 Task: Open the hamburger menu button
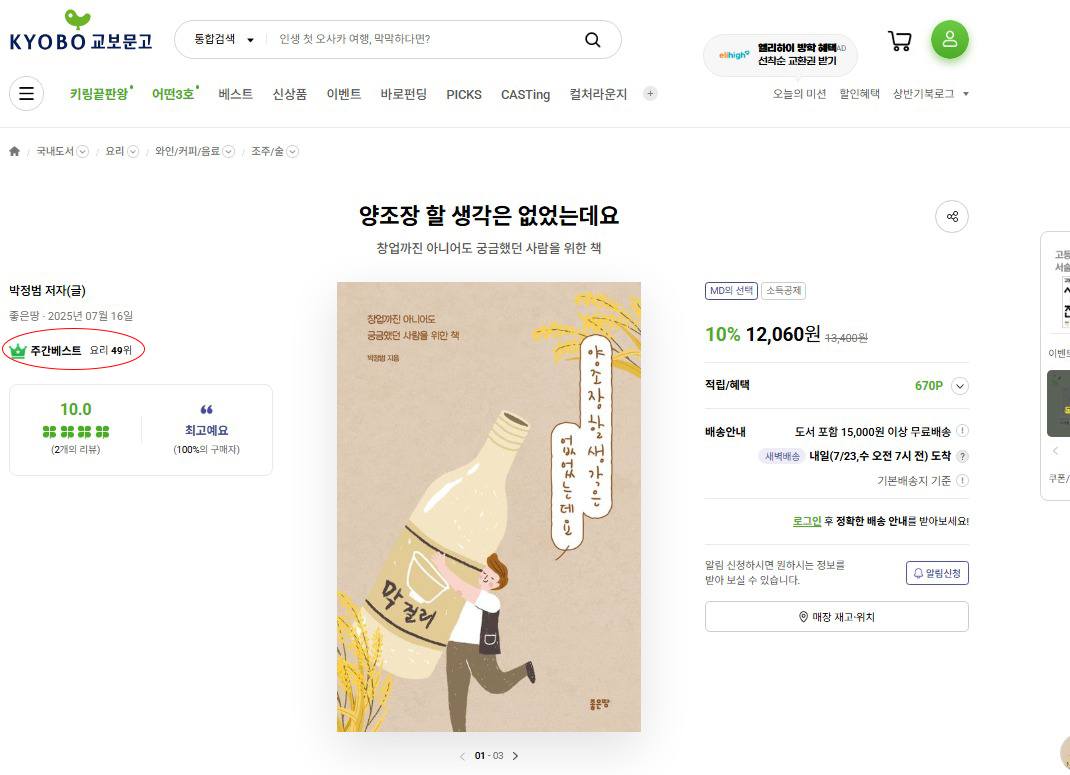click(x=27, y=93)
